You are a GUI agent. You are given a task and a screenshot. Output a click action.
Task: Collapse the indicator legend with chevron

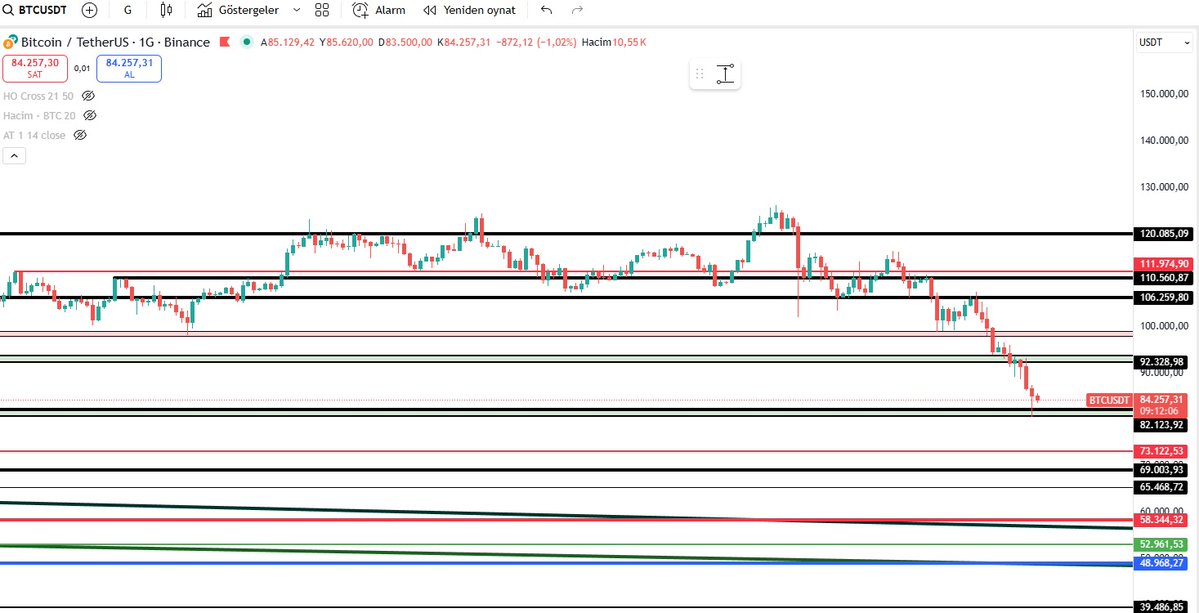[13, 155]
